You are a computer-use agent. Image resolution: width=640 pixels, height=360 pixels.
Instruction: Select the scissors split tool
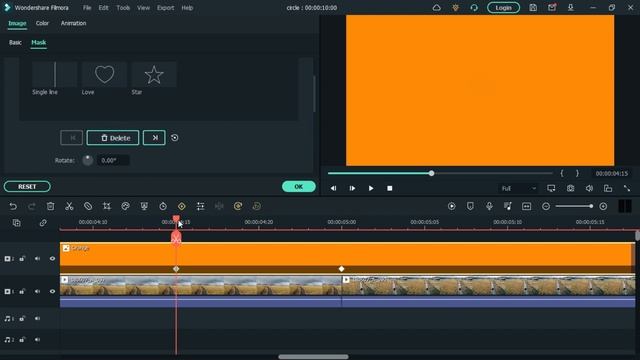coord(69,206)
